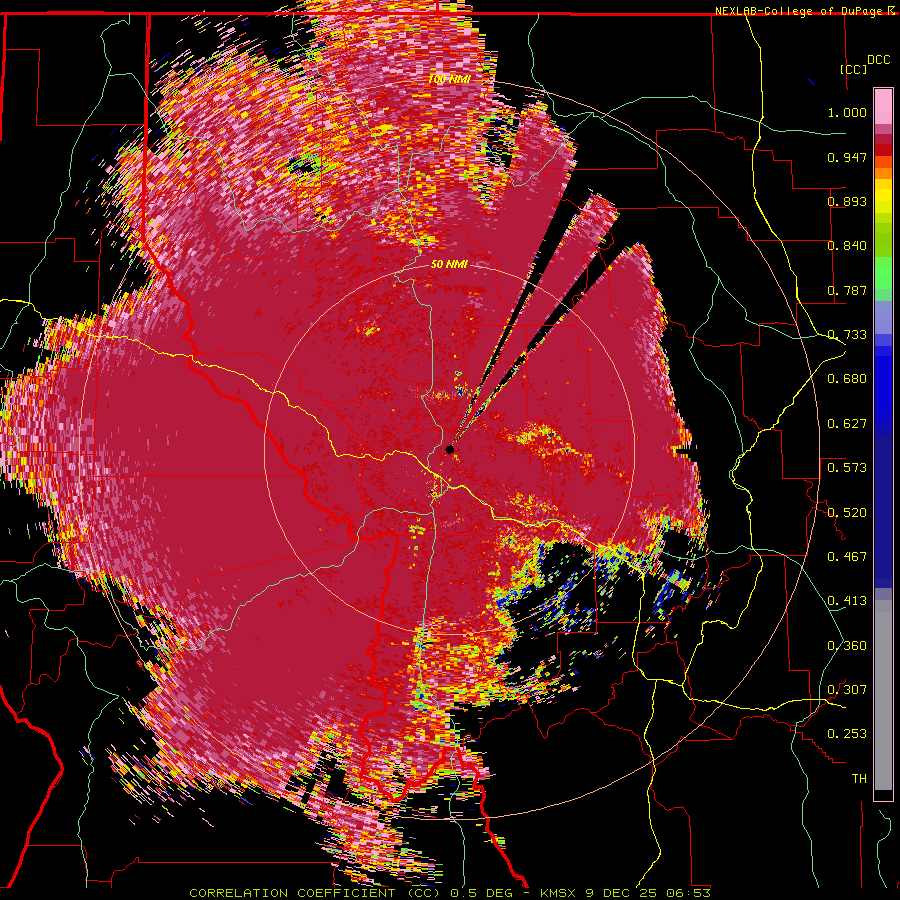The width and height of the screenshot is (900, 900).
Task: Select the 0.520 scale value
Action: pos(847,513)
